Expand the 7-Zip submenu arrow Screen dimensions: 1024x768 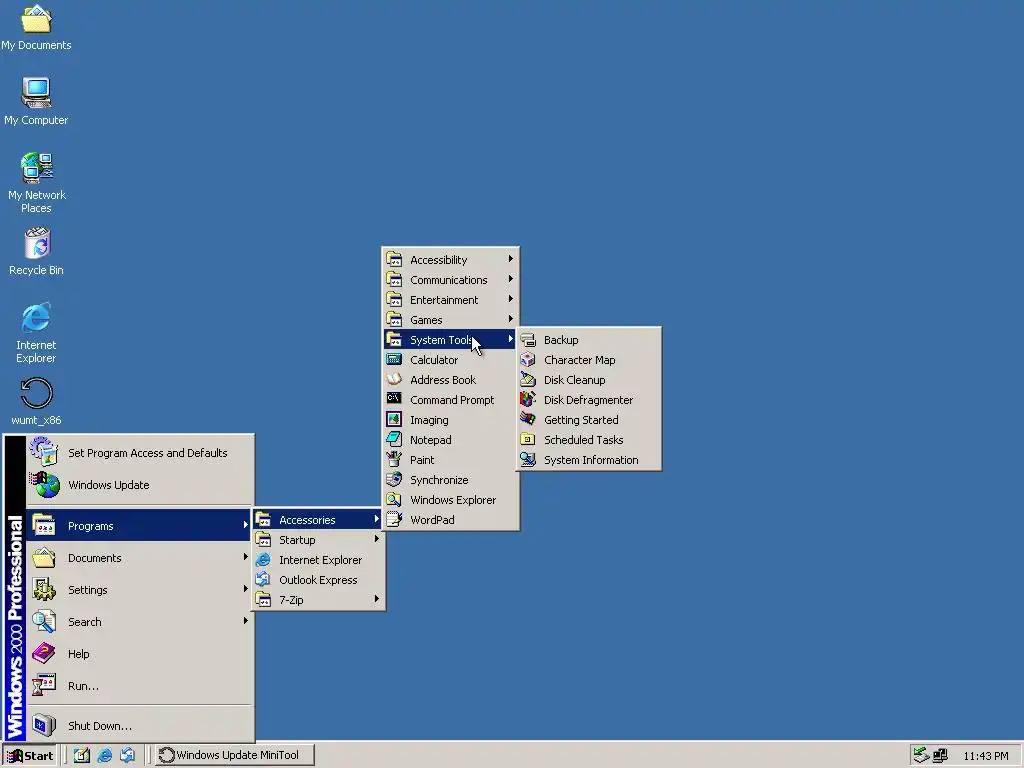377,599
